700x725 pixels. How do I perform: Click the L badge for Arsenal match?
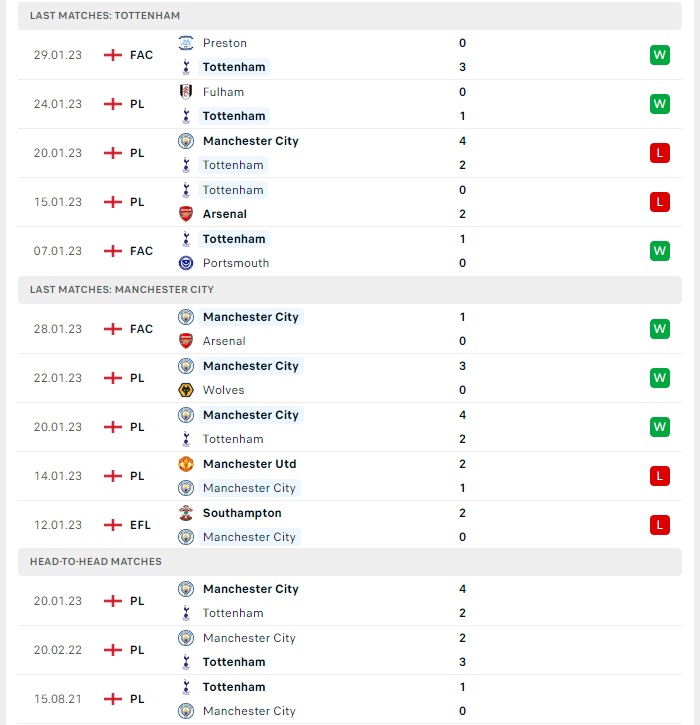[x=659, y=202]
